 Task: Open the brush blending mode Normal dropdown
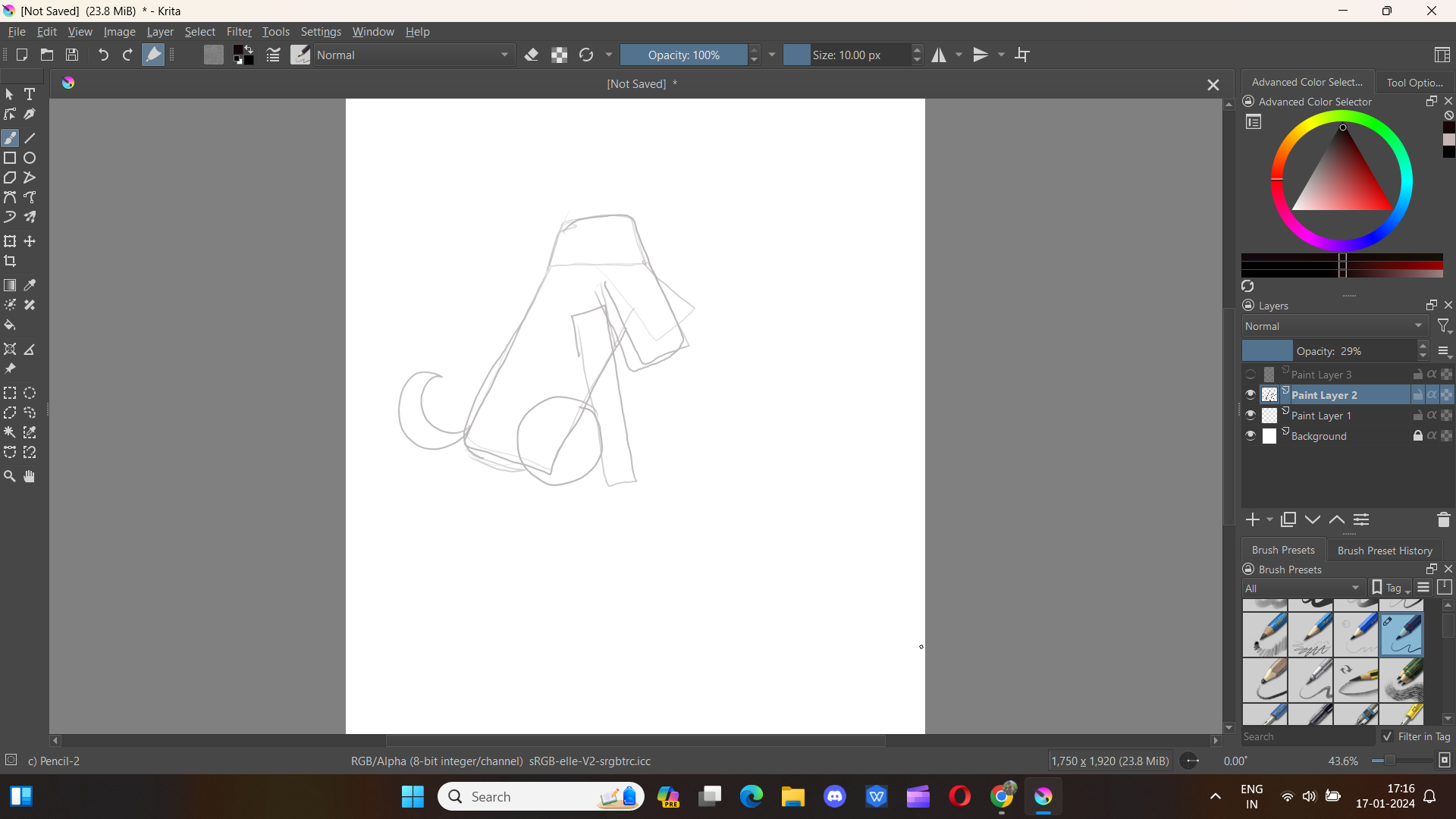[413, 55]
